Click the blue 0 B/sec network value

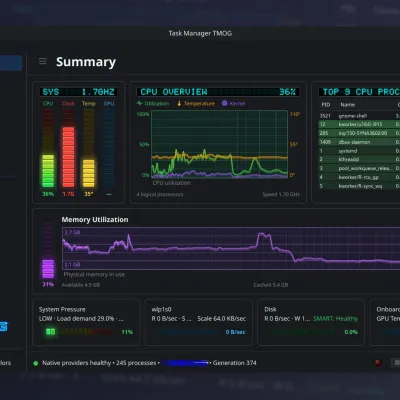click(x=235, y=332)
